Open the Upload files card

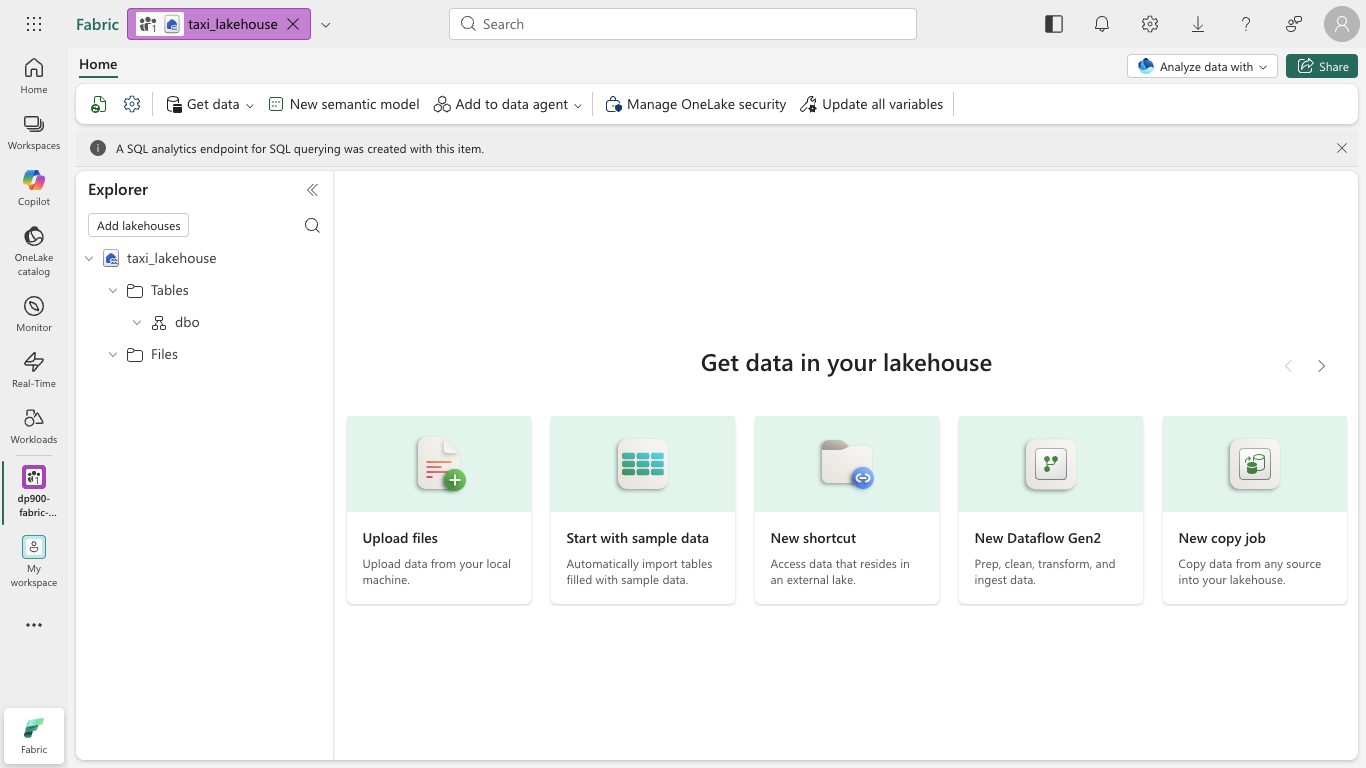[x=439, y=510]
